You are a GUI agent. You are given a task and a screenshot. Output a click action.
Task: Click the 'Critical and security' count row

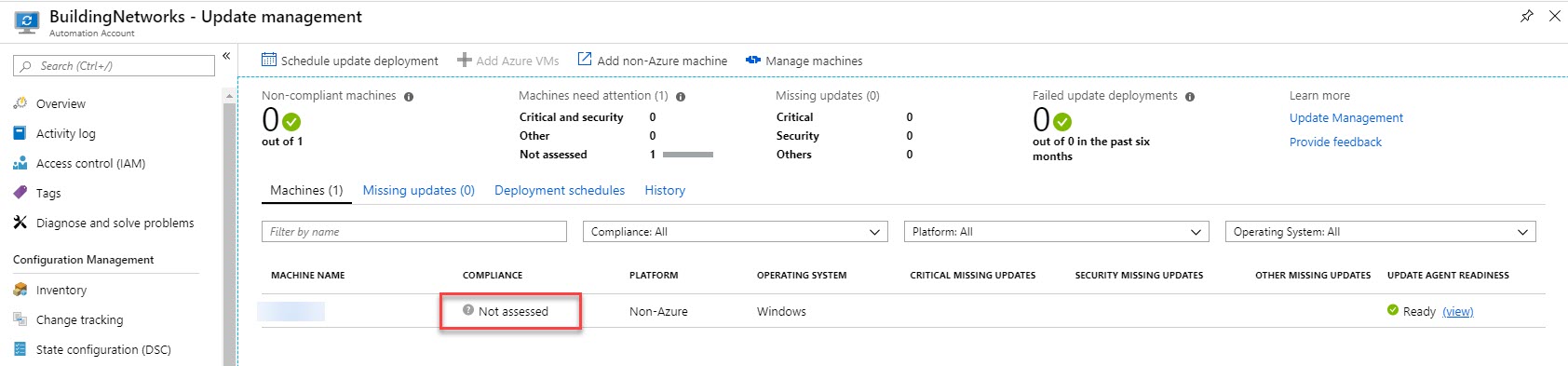click(x=588, y=117)
